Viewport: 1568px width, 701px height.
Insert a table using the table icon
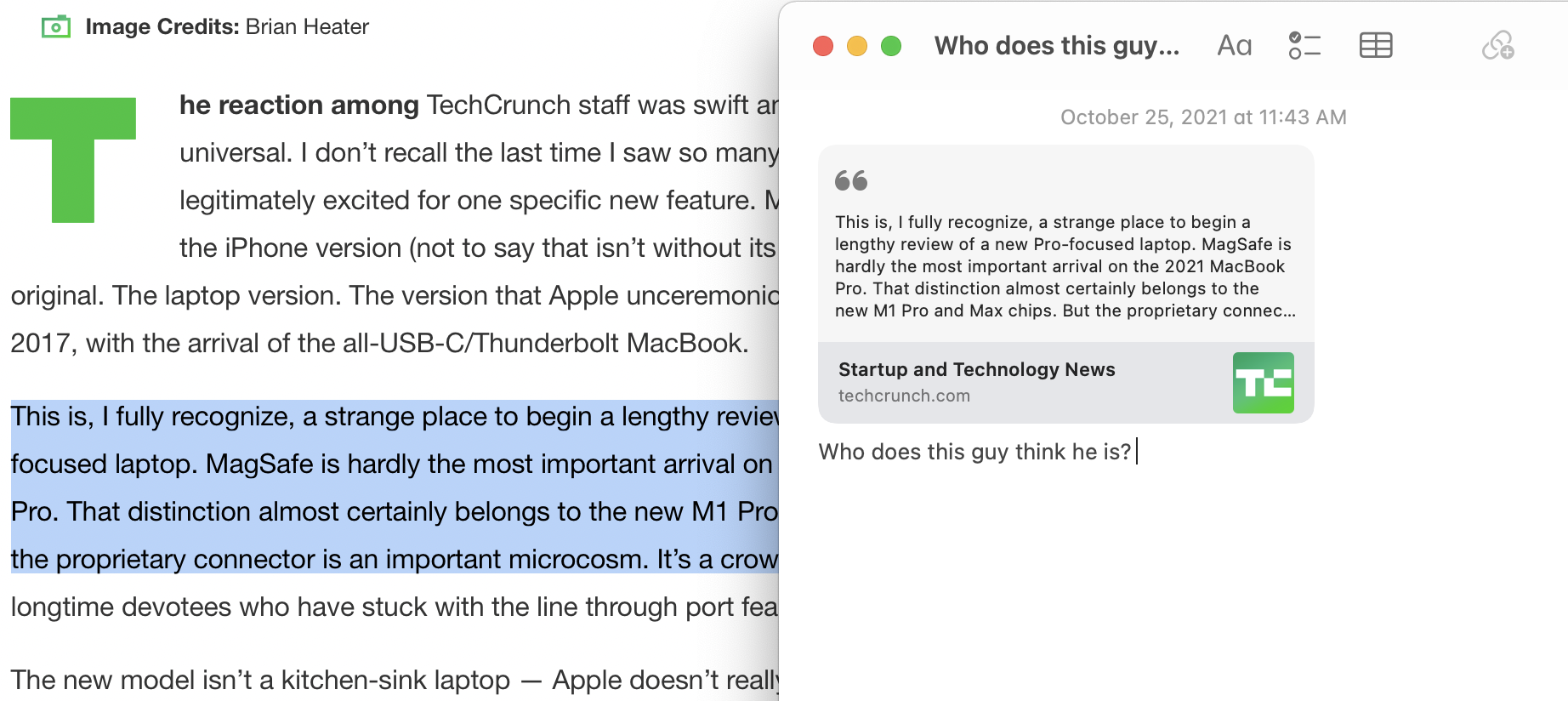pos(1375,46)
